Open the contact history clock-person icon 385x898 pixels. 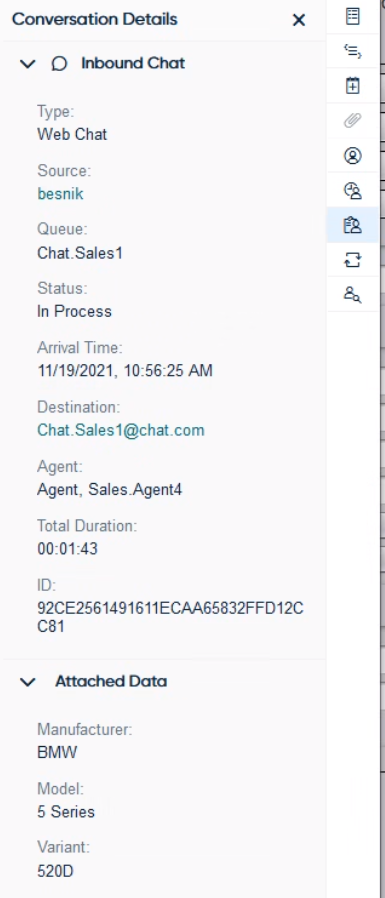(x=353, y=190)
